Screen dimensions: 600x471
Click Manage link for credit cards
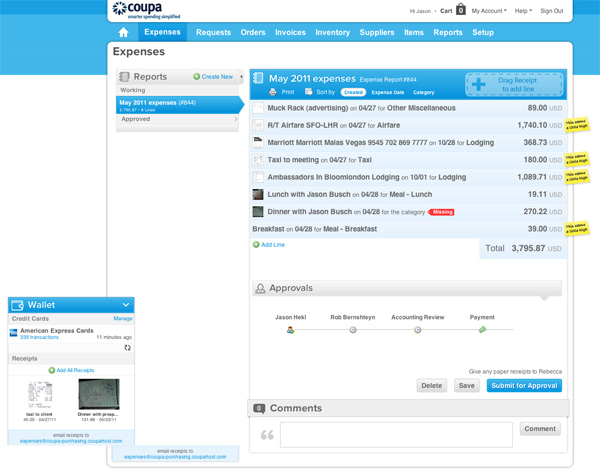point(122,318)
